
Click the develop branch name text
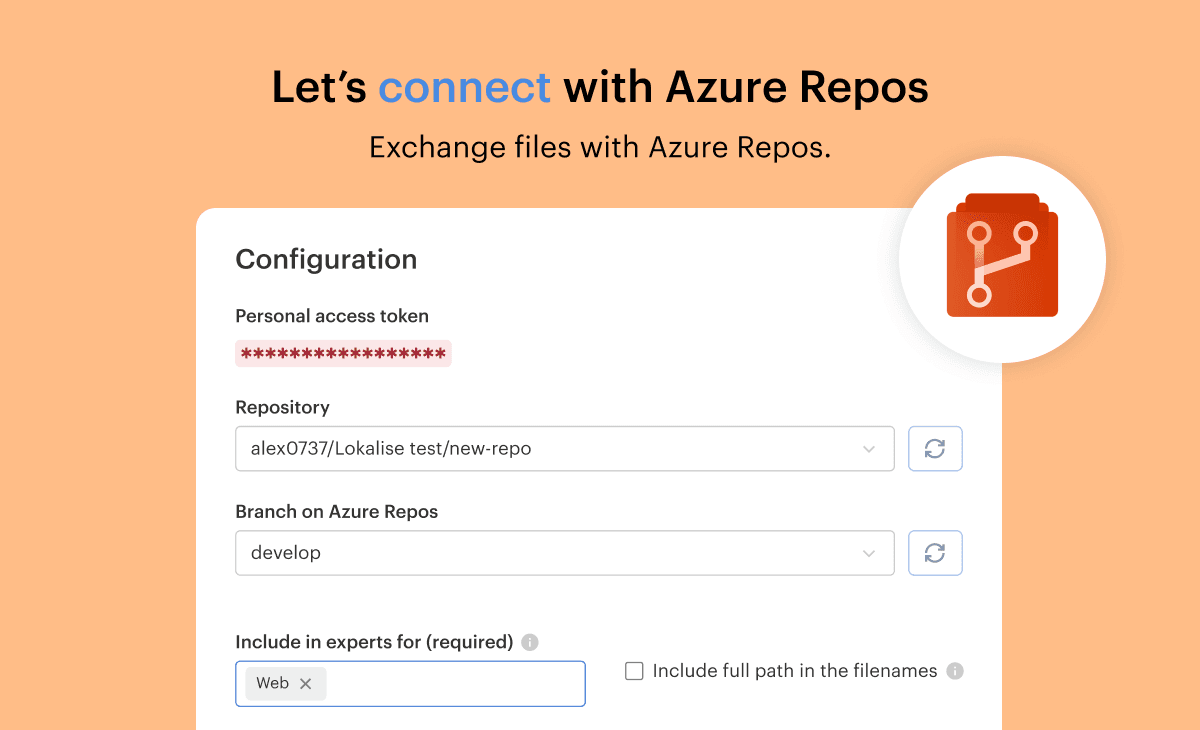pyautogui.click(x=286, y=553)
